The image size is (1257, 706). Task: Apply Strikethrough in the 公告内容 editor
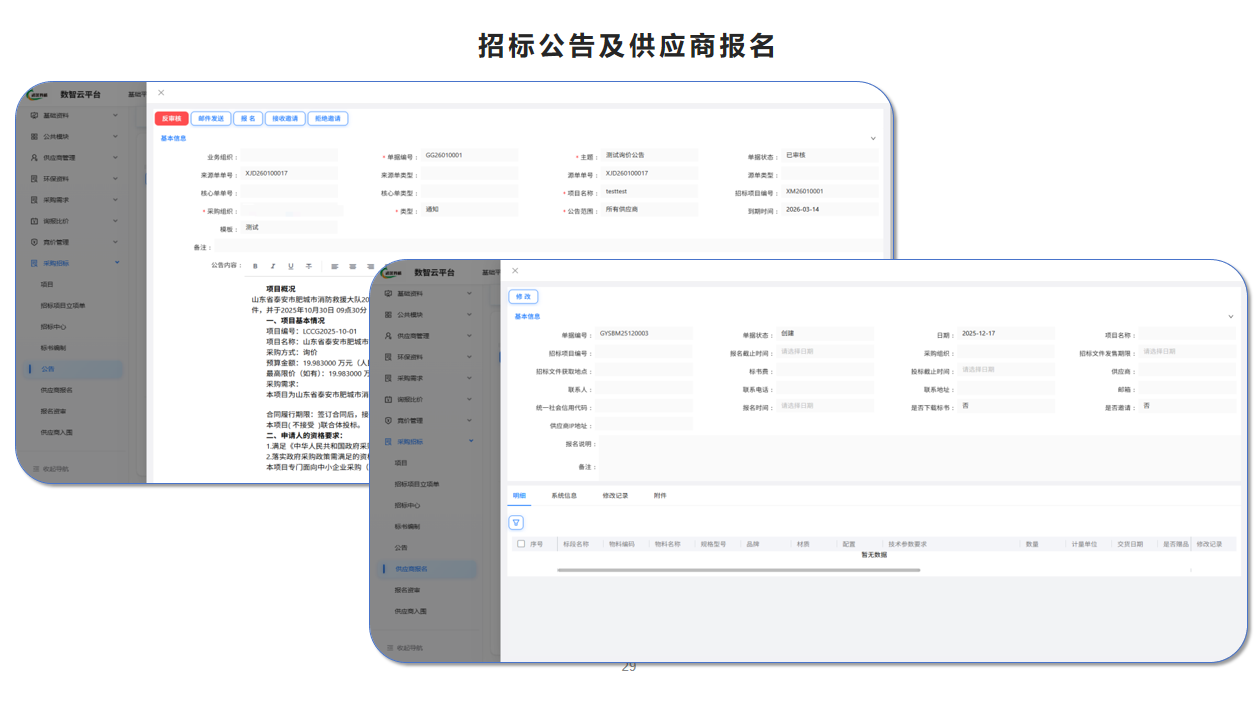[x=309, y=266]
